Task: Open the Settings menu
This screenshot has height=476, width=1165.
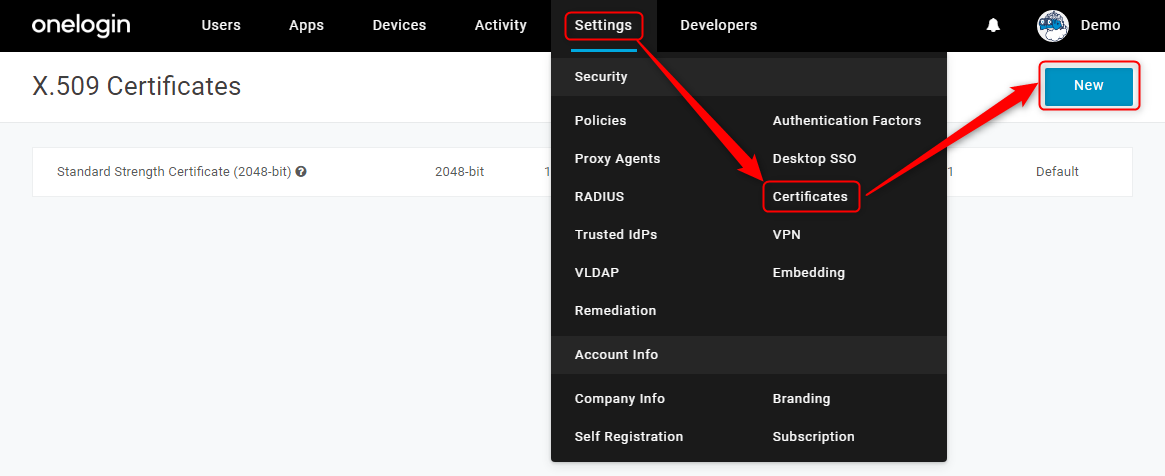Action: click(603, 25)
